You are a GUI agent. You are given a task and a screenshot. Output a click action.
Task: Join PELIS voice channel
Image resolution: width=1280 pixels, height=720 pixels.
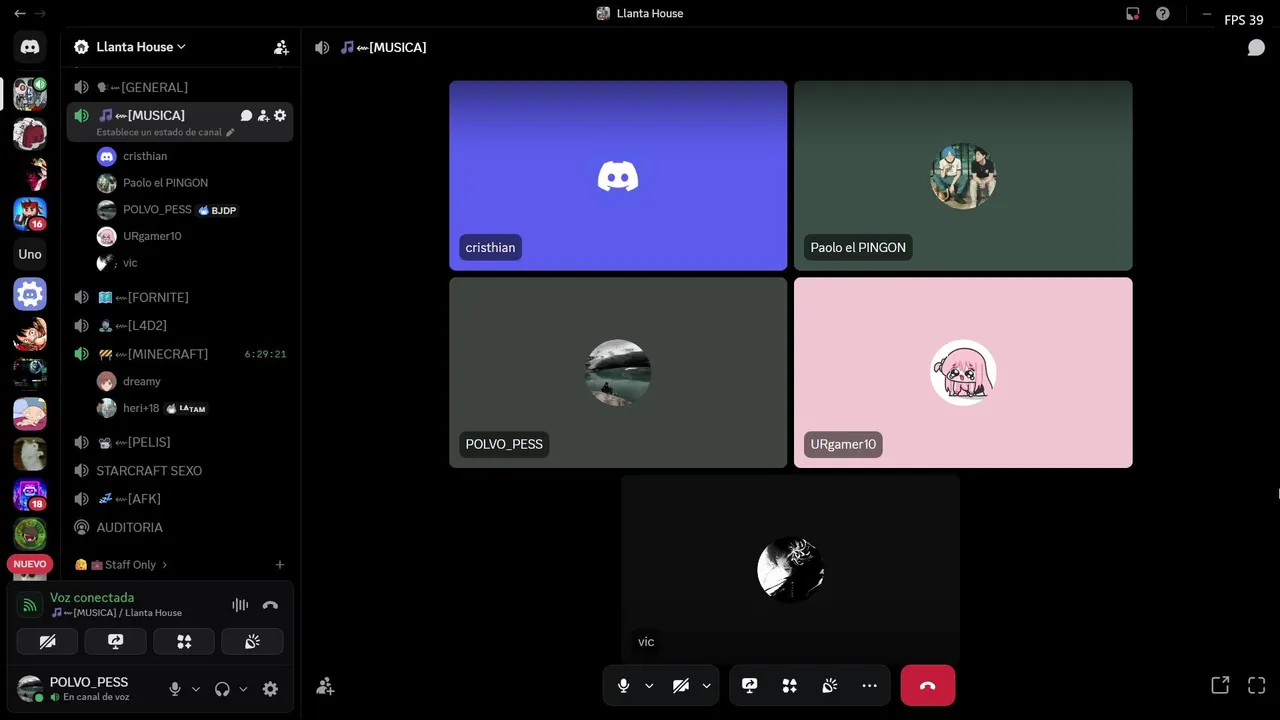[x=180, y=442]
